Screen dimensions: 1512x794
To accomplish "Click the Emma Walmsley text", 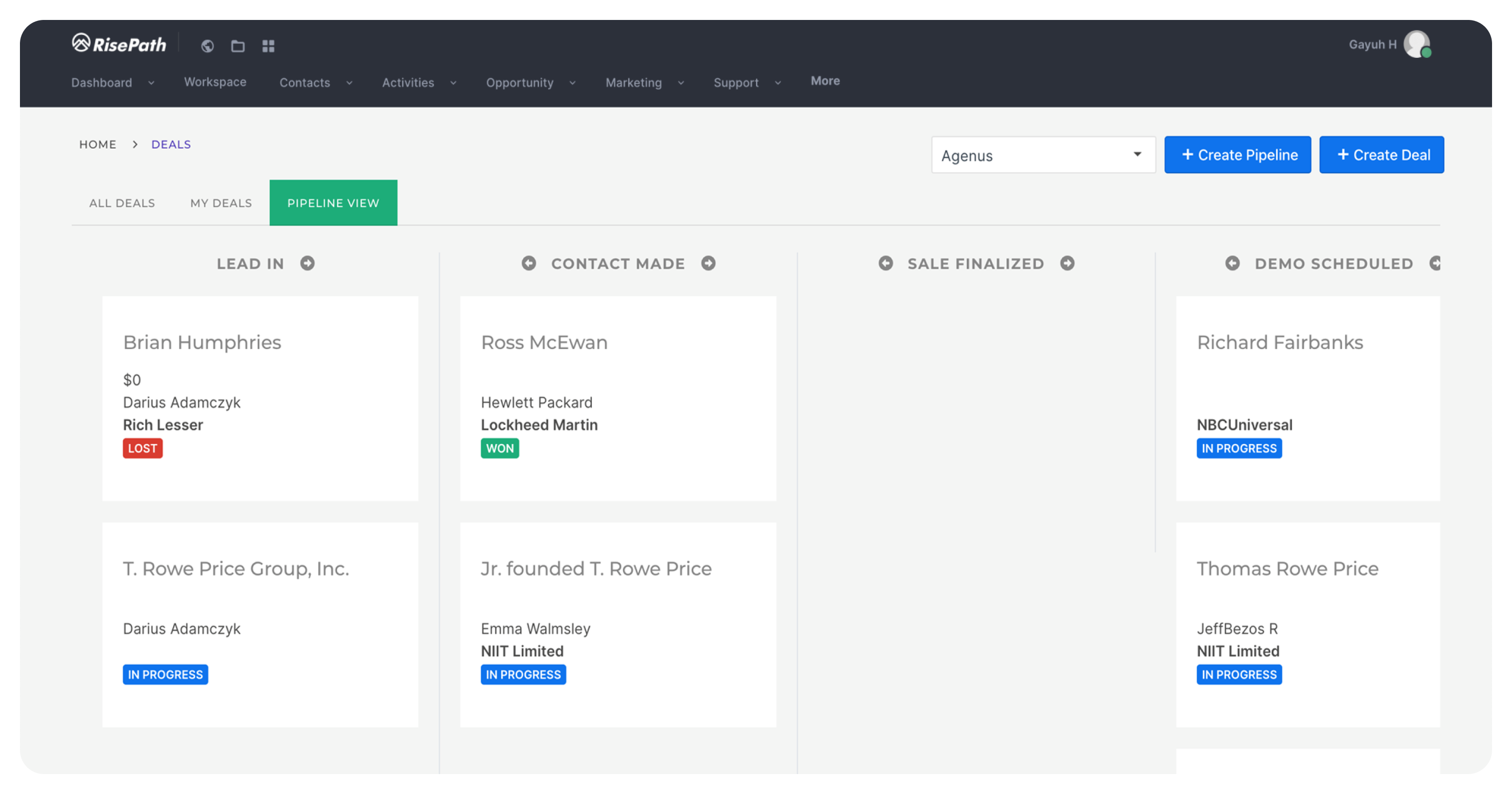I will (x=535, y=629).
